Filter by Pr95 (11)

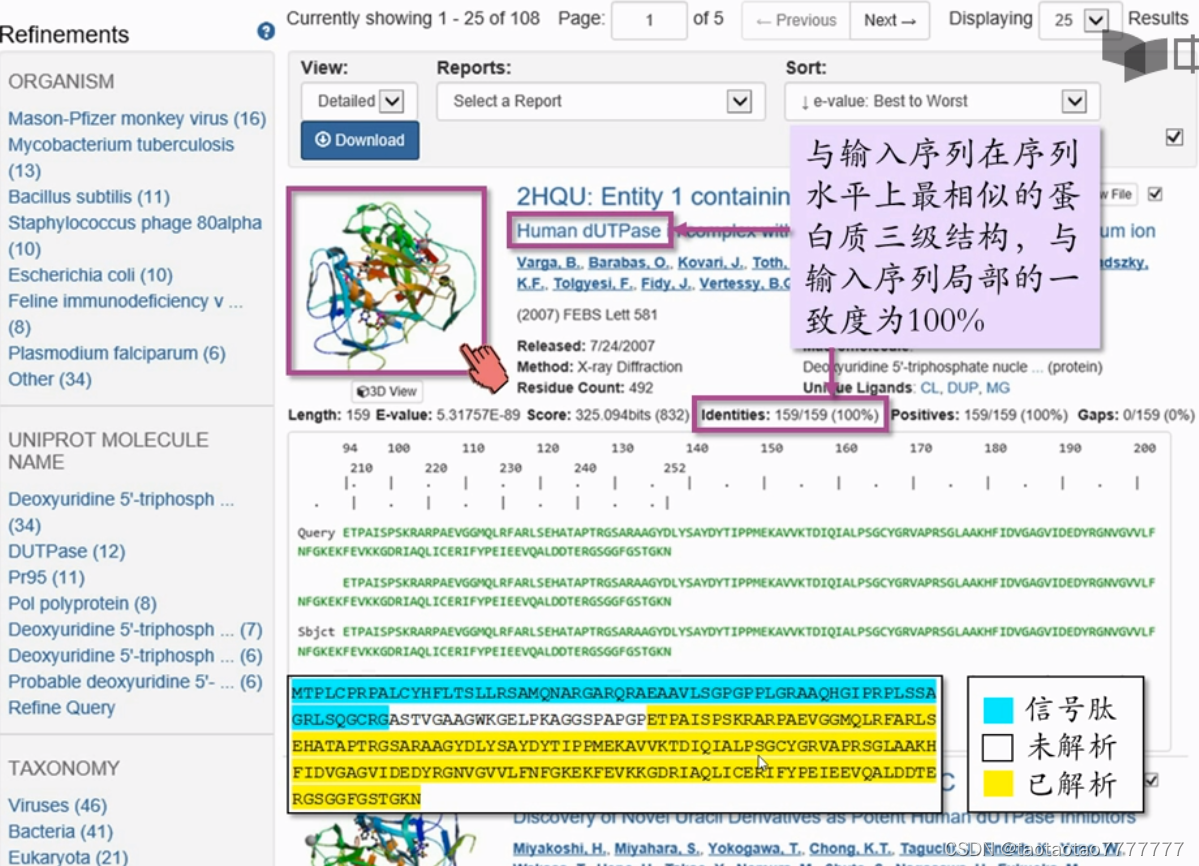46,577
